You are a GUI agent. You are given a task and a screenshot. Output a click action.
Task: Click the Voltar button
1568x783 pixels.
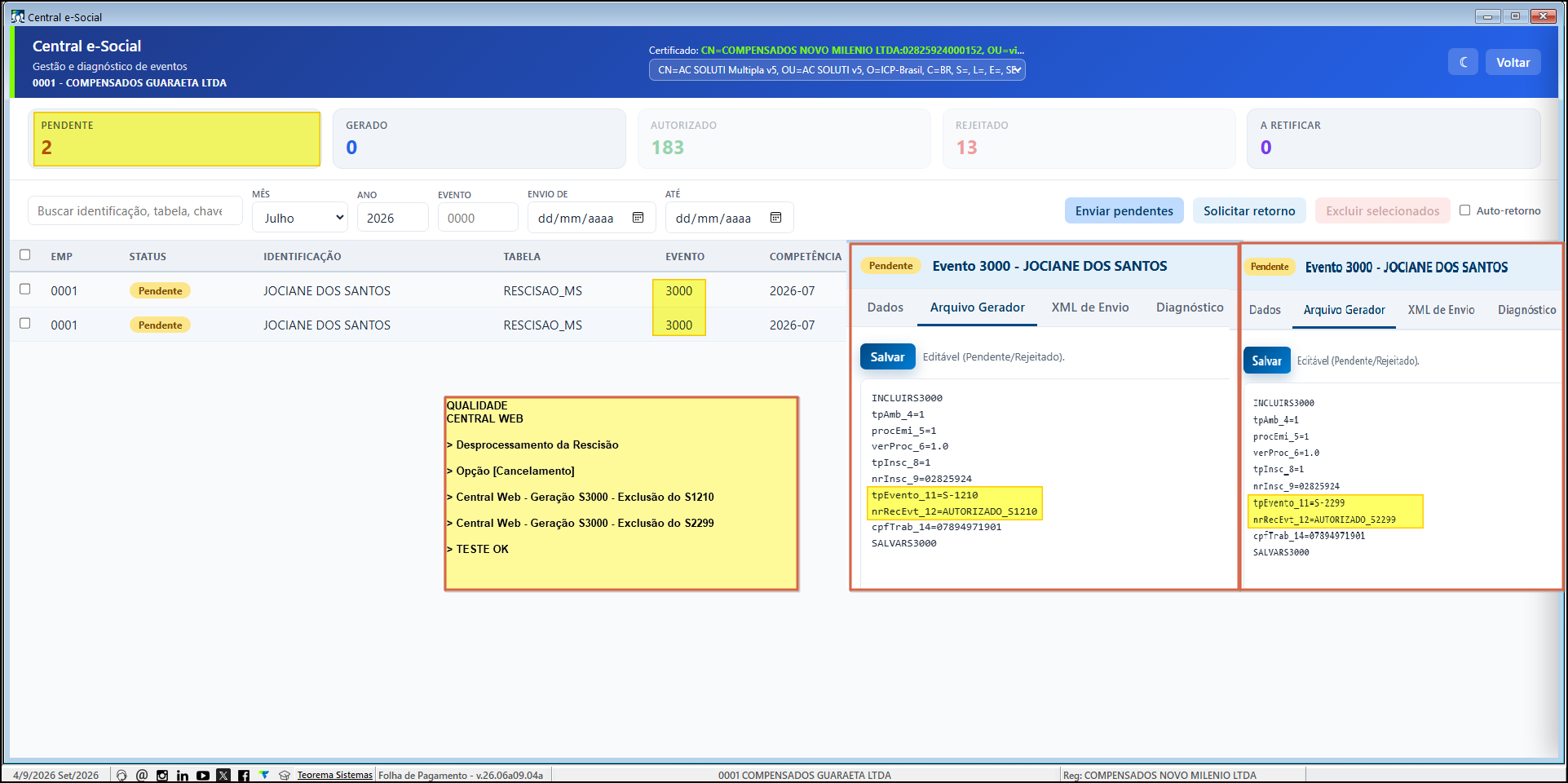coord(1513,63)
